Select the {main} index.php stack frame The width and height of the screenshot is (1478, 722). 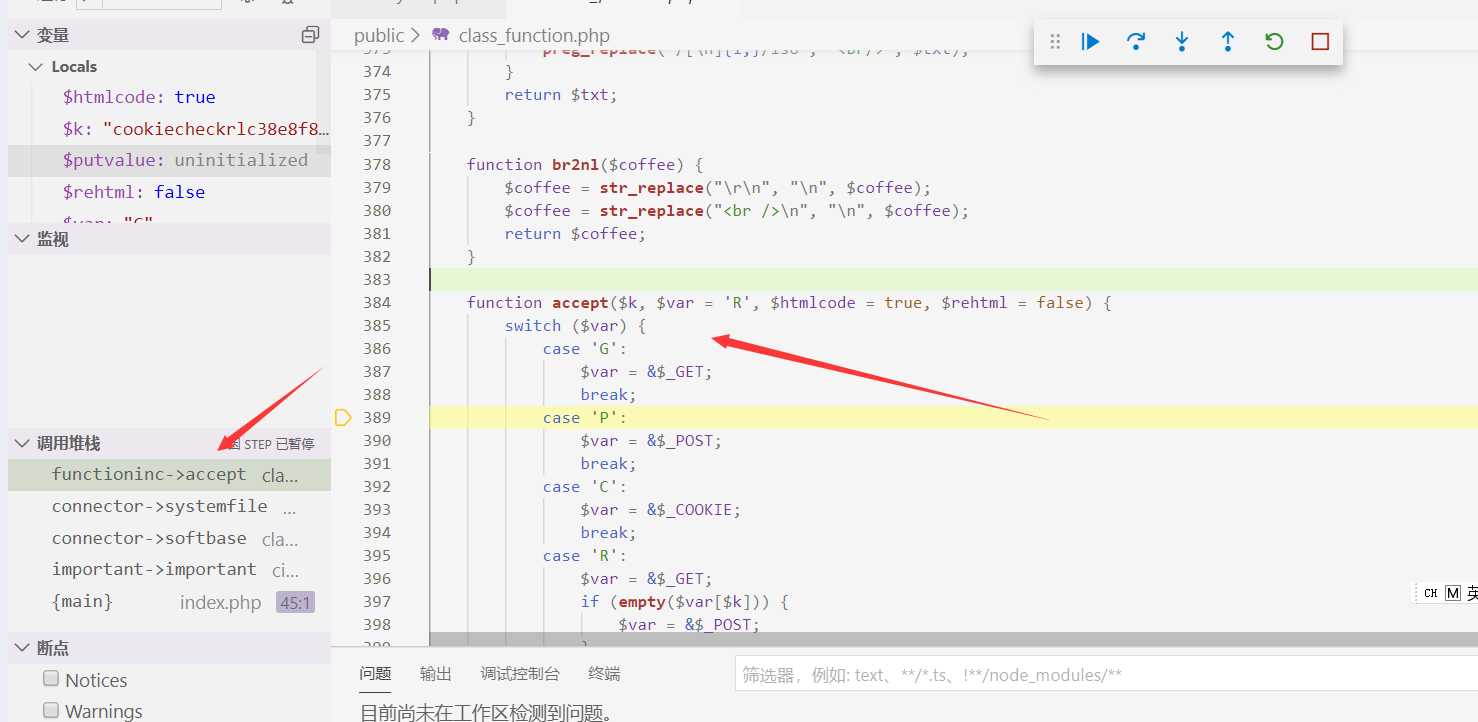click(169, 601)
